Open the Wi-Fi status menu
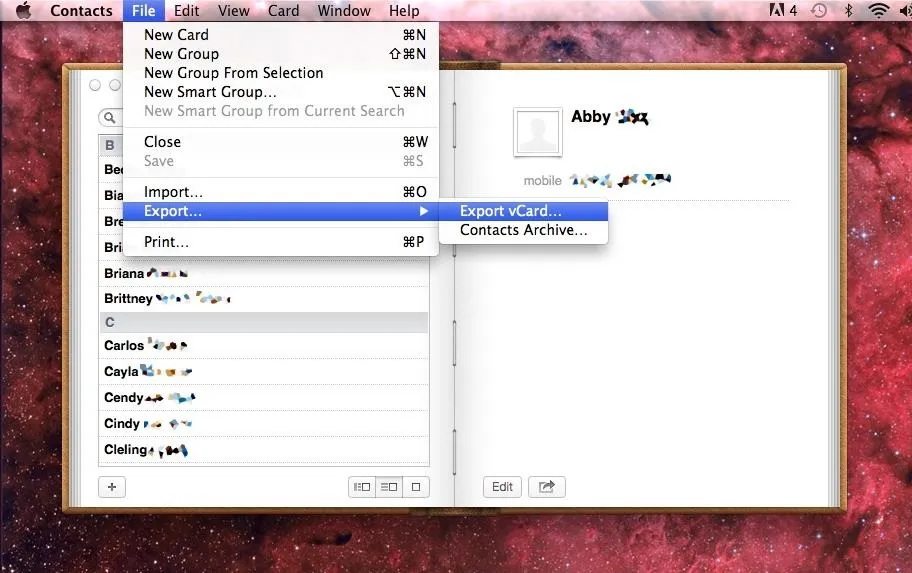Viewport: 912px width, 573px height. [878, 10]
